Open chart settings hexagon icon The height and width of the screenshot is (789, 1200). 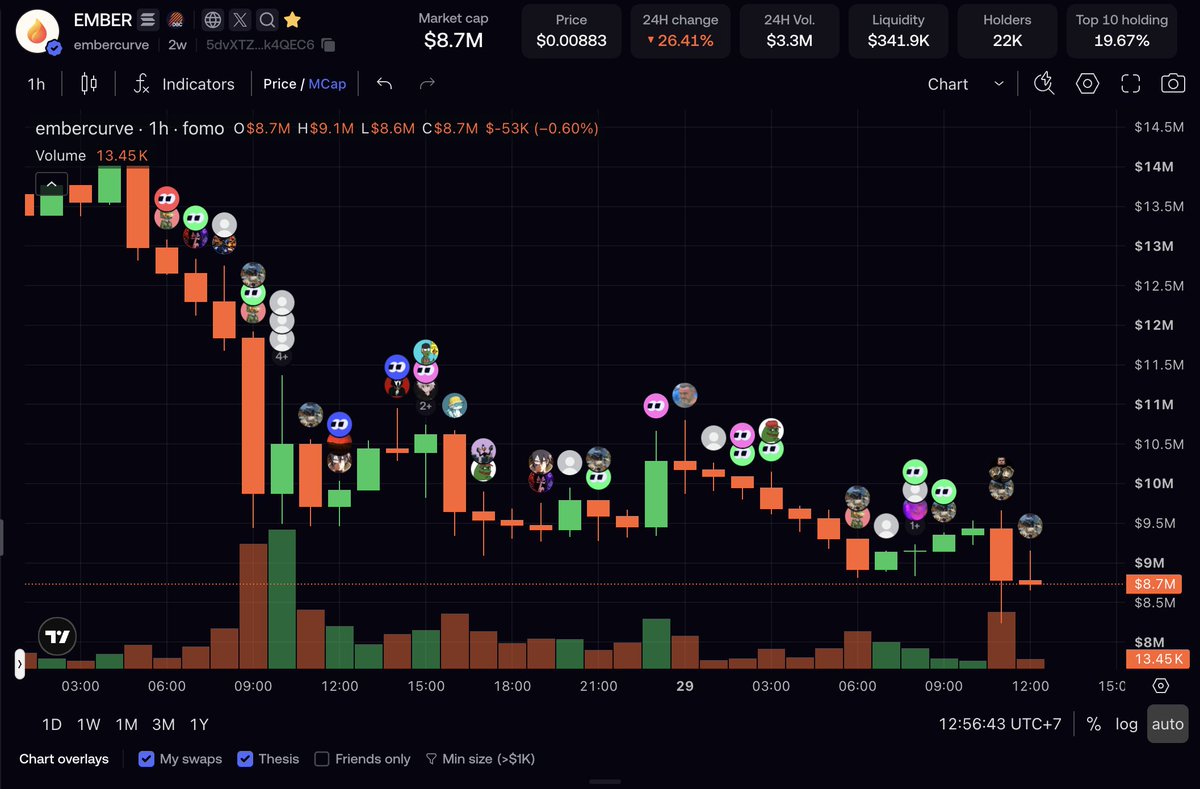(x=1088, y=84)
